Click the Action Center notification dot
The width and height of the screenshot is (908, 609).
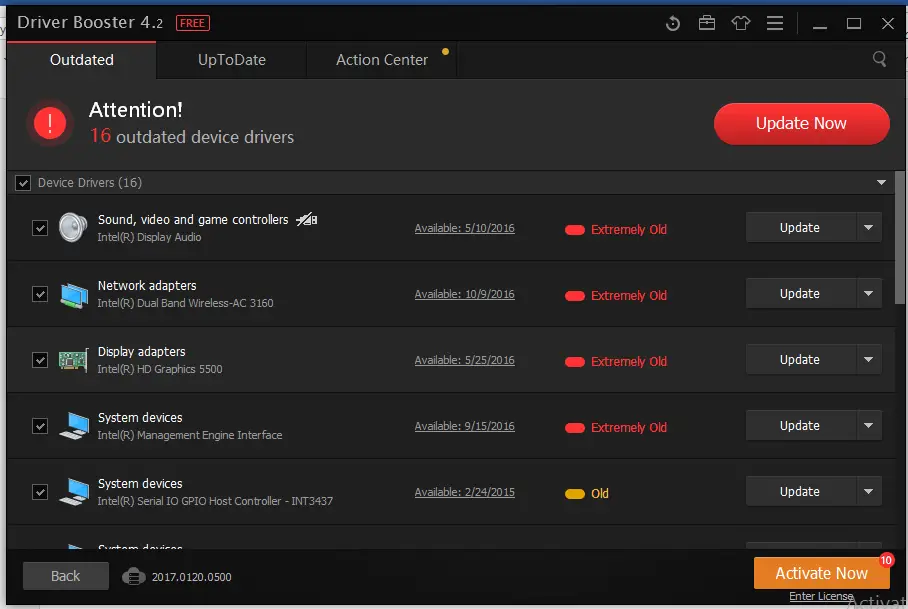(445, 52)
